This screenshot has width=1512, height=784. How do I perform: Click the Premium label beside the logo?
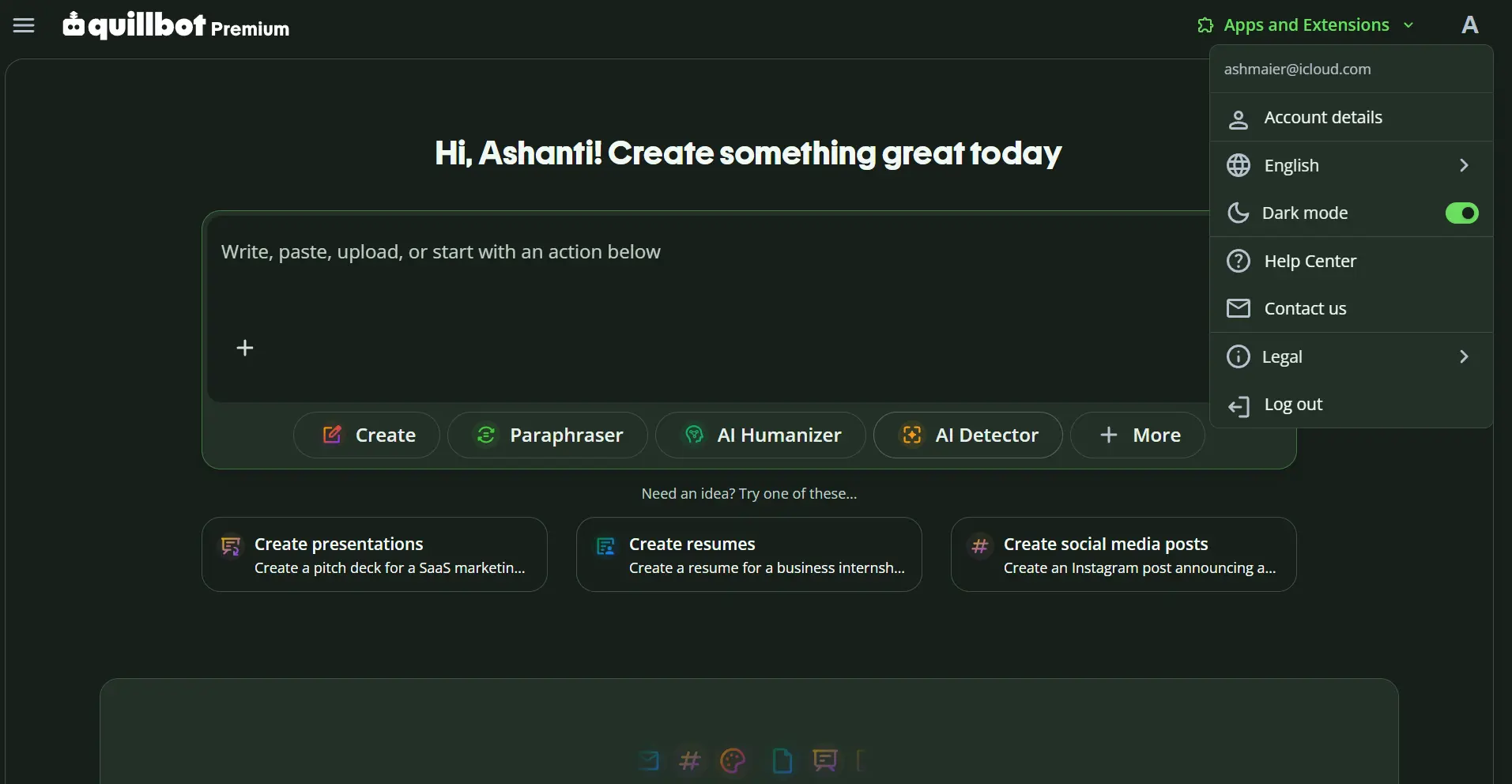(x=250, y=29)
